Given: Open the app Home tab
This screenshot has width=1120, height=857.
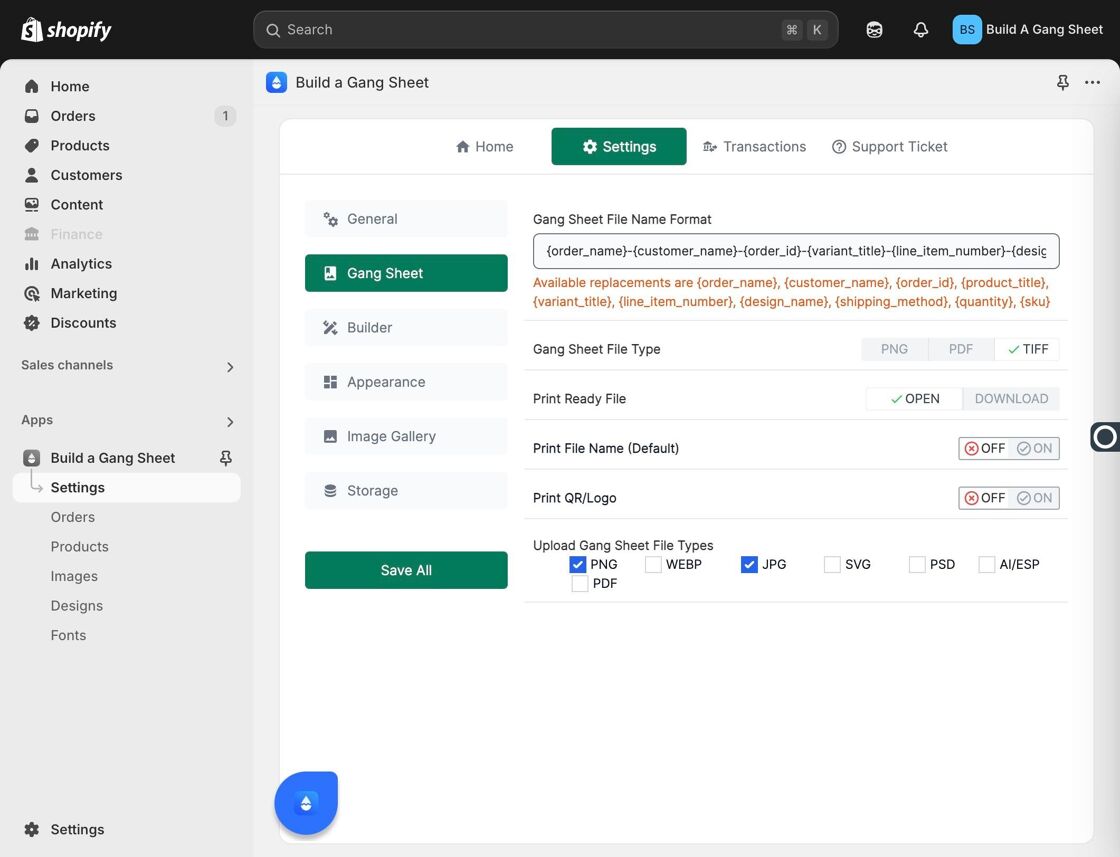Looking at the screenshot, I should [x=485, y=146].
